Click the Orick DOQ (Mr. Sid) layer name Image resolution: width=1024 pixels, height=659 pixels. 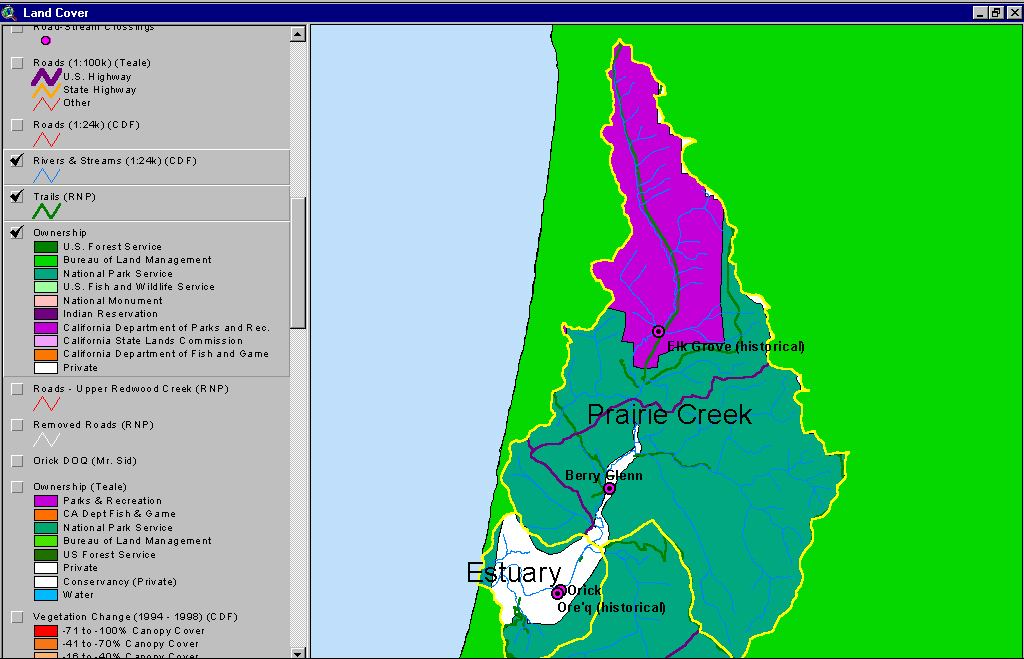(85, 461)
